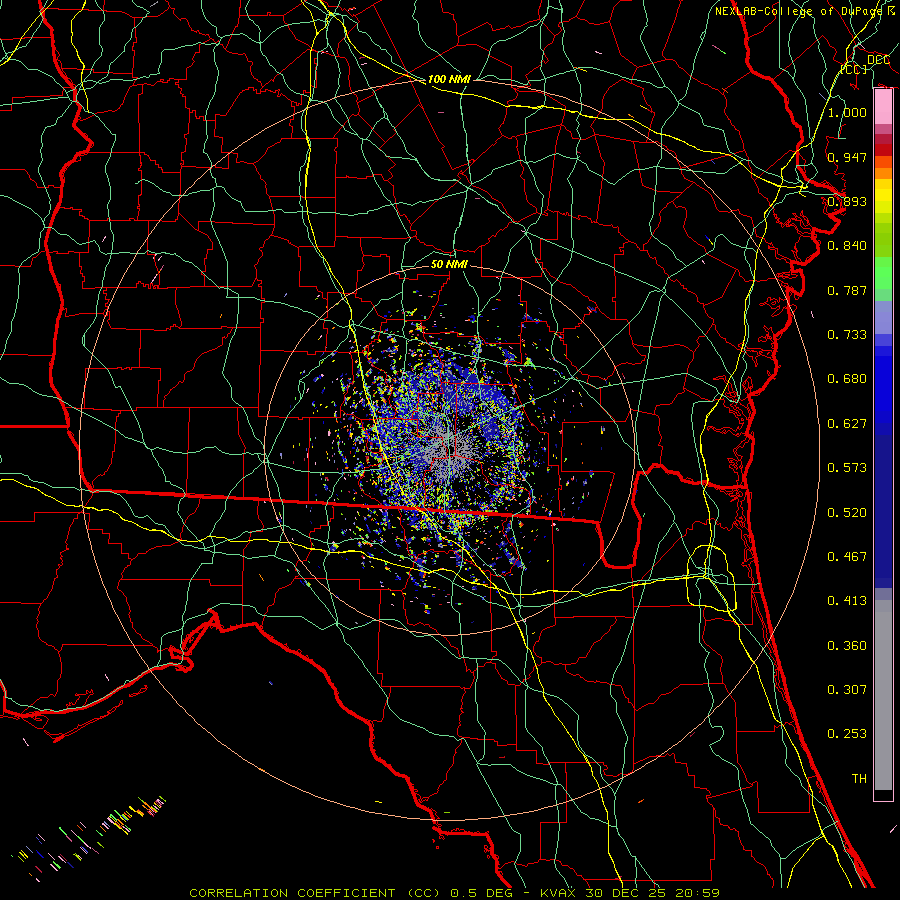Pick the orange swatch in the color bar

coord(883,173)
